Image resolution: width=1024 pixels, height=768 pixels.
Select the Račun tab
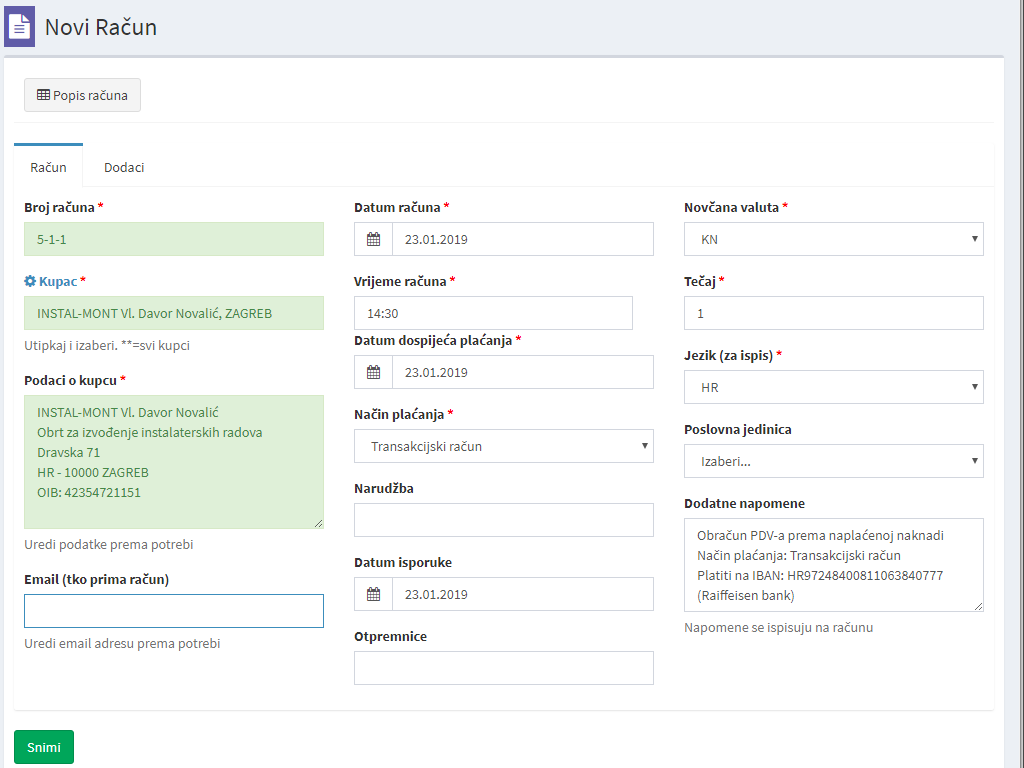(48, 168)
